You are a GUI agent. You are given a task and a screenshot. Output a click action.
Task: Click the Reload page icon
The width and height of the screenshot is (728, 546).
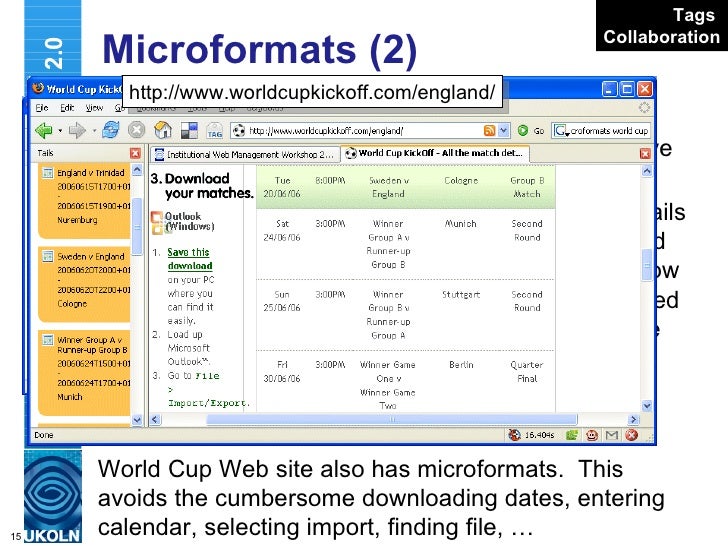point(110,130)
